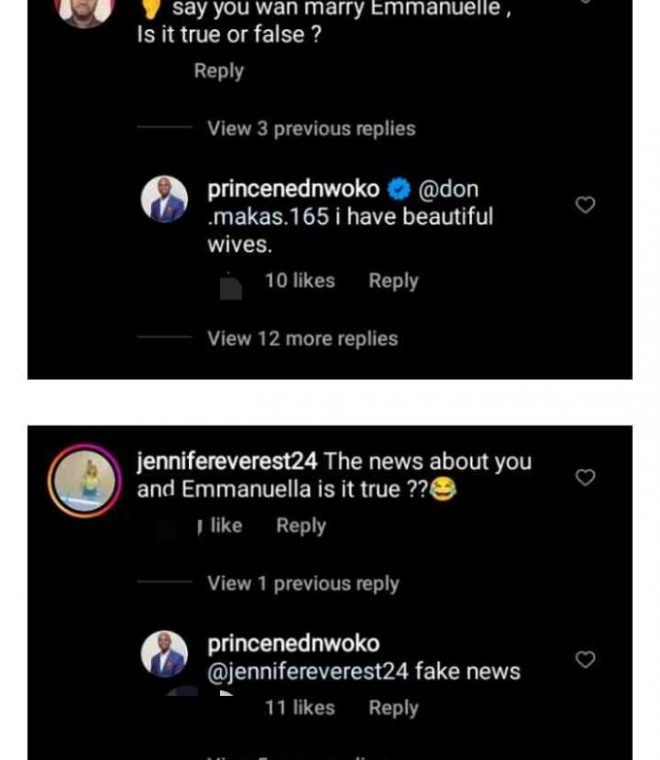Expand "View 1 previous reply"
660x760 pixels.
(302, 583)
